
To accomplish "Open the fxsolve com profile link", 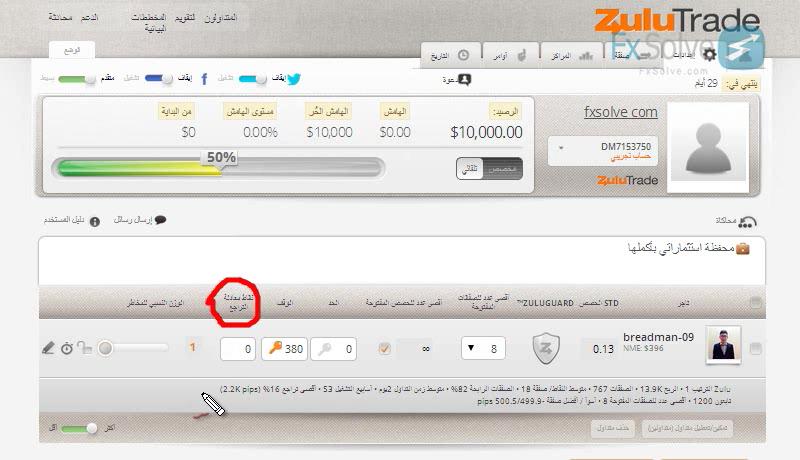I will point(620,112).
